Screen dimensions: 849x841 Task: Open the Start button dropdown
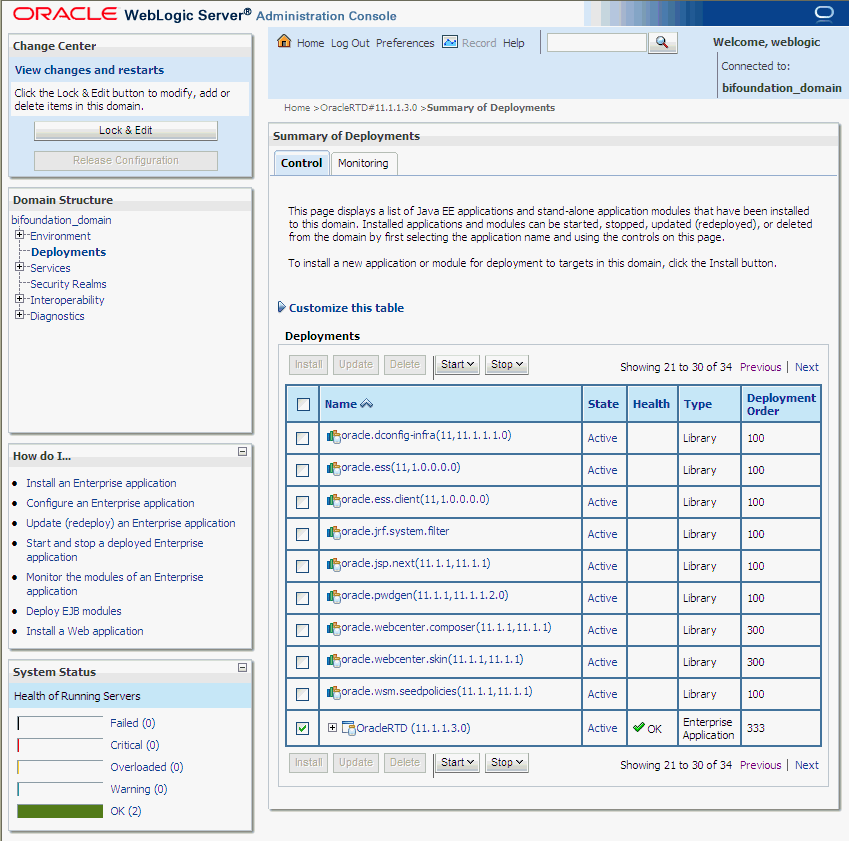point(469,364)
